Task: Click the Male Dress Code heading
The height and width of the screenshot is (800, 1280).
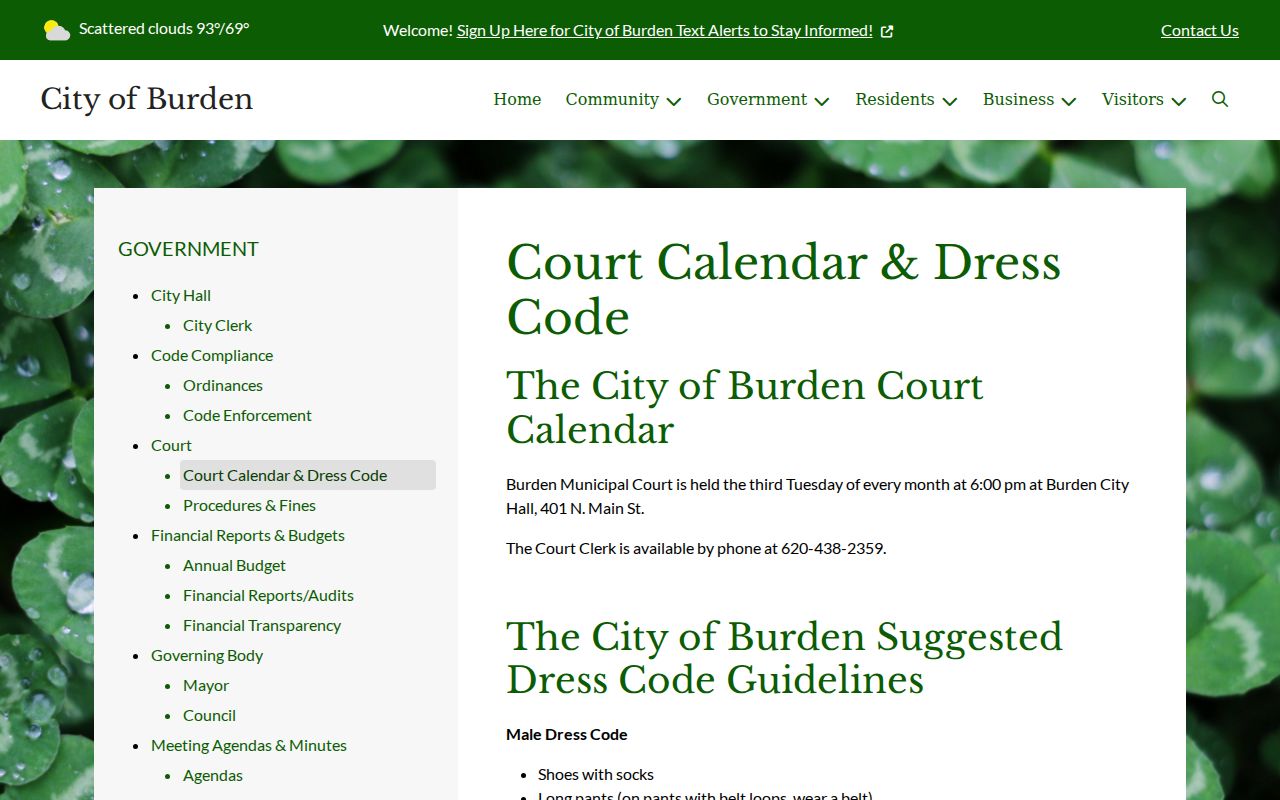Action: tap(567, 734)
